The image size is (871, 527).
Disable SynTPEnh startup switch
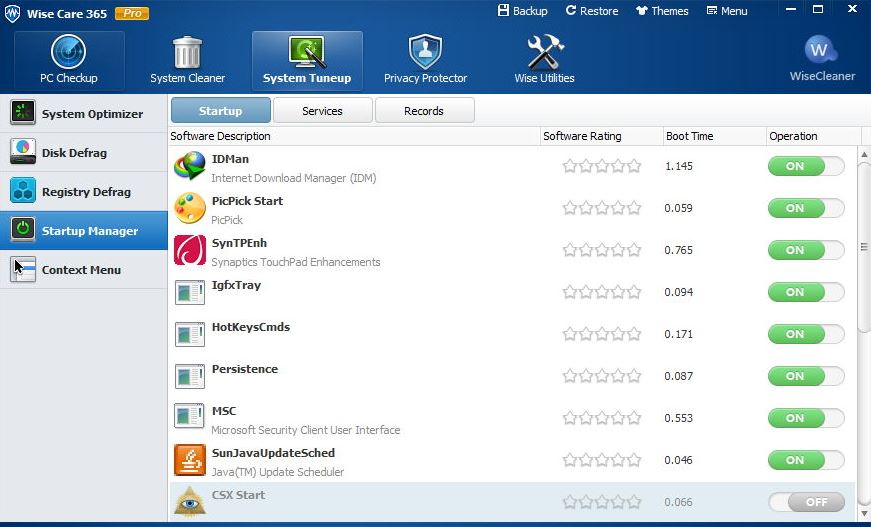(806, 250)
